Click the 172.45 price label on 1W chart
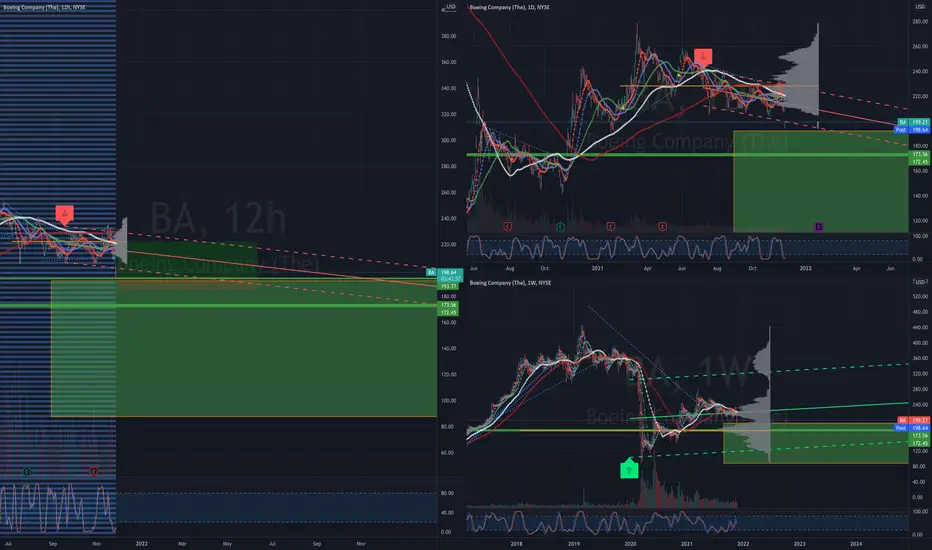The image size is (932, 550). coord(920,443)
